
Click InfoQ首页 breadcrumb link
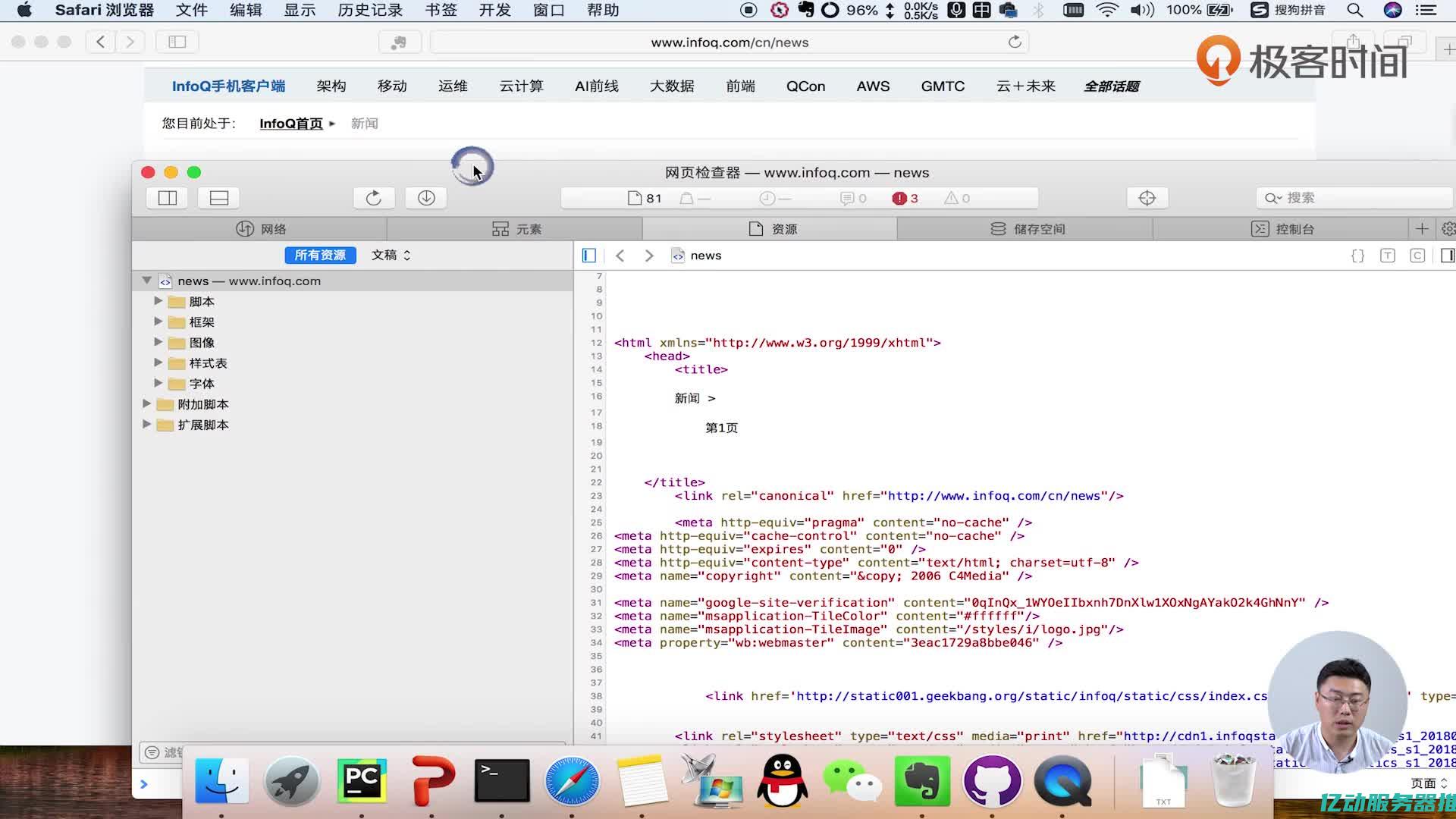click(291, 123)
